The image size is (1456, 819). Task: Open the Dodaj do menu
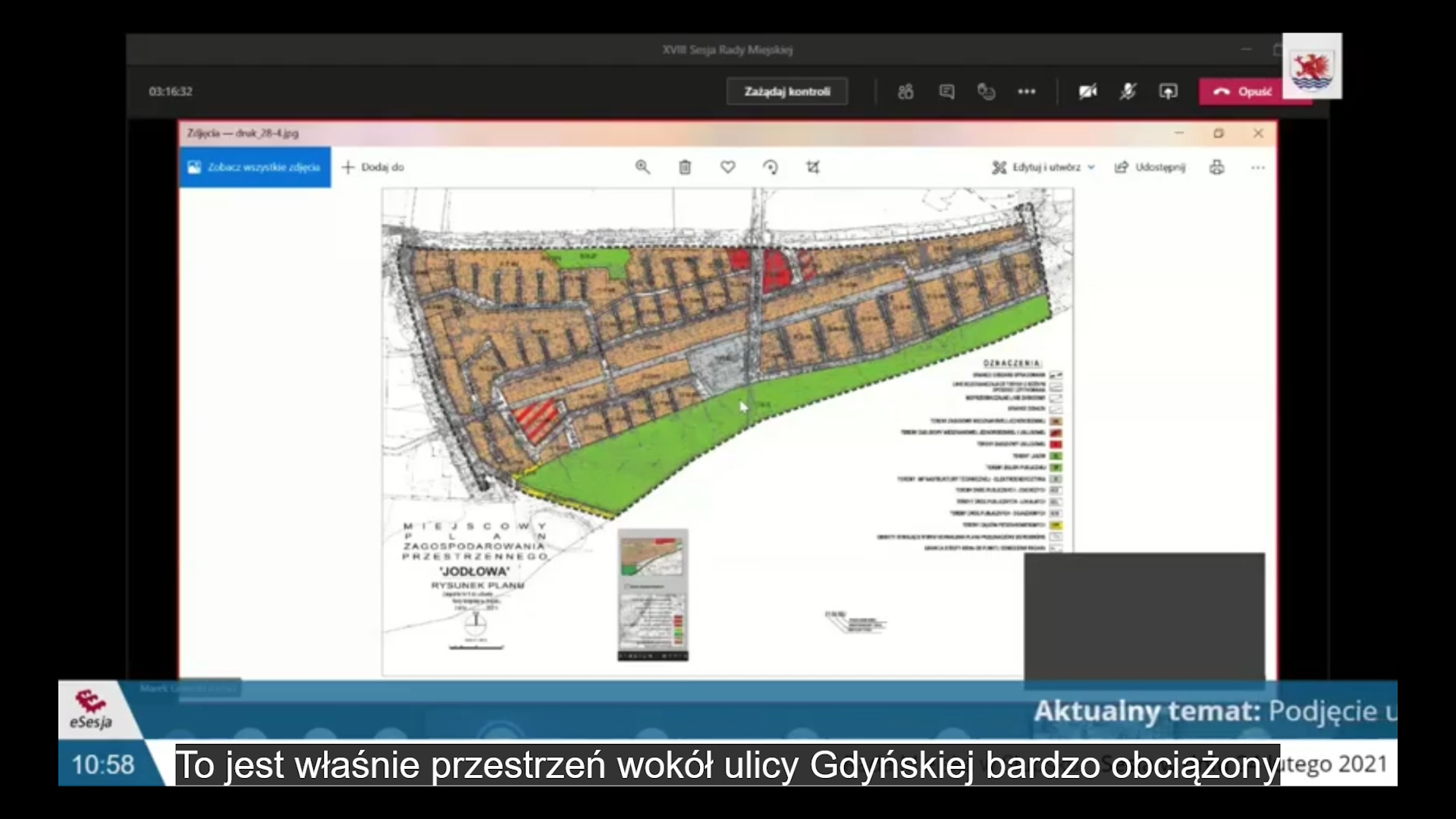click(373, 168)
